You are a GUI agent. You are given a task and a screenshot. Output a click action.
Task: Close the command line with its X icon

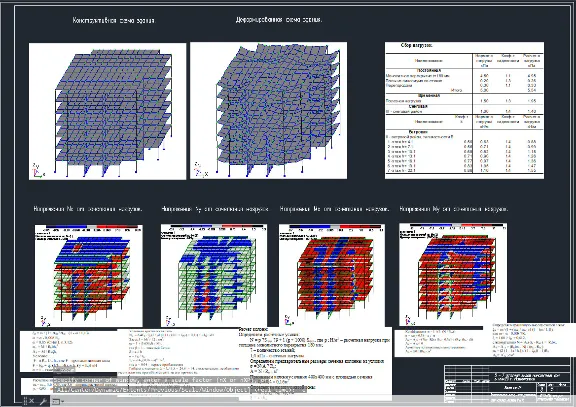click(32, 401)
